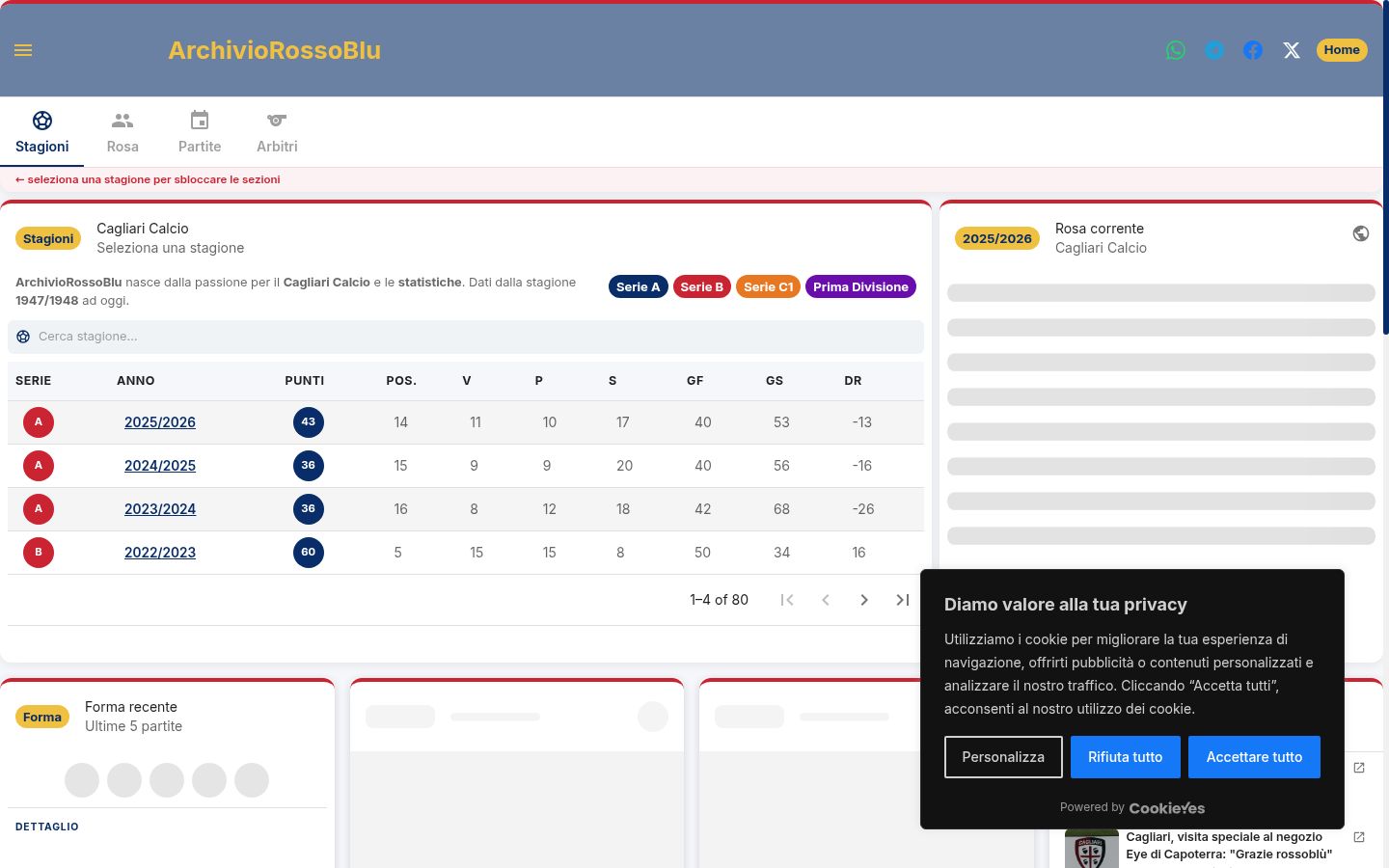Filter seasons by Prima Divisione
Screen dimensions: 1389x868
(x=860, y=287)
